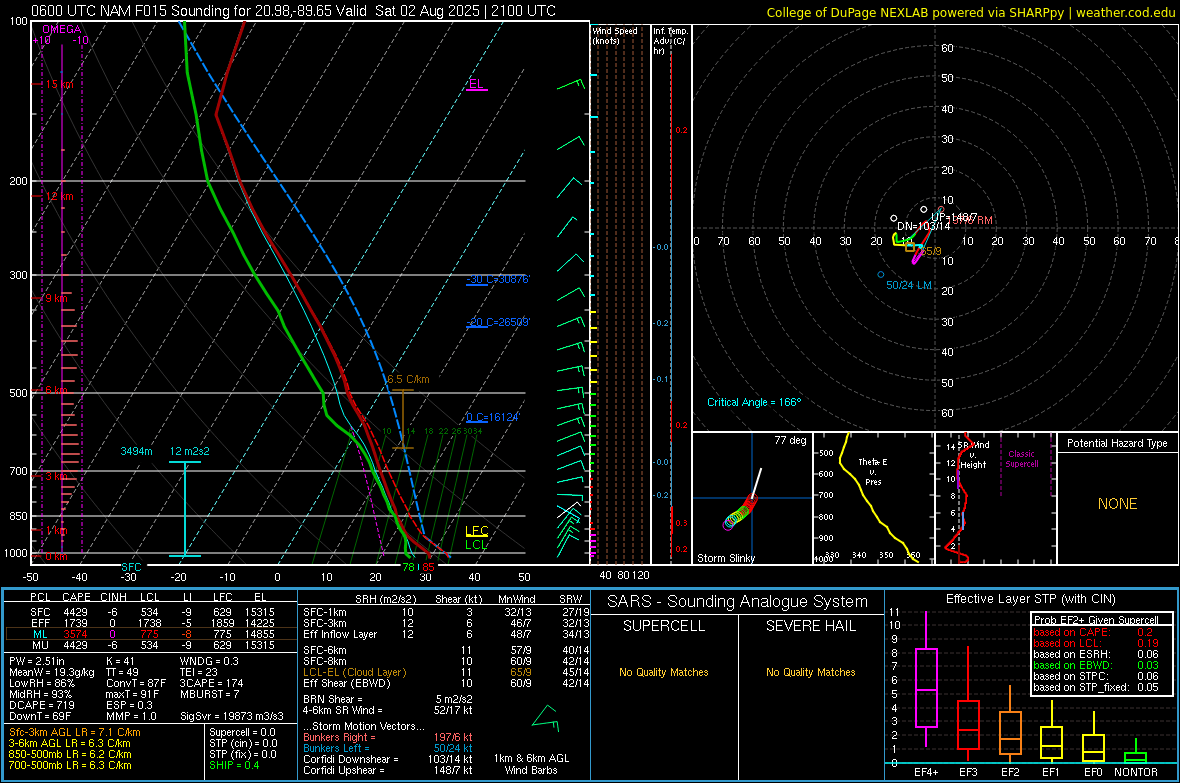
Task: Click the 12 m2s2 helicity label
Action: (x=190, y=451)
